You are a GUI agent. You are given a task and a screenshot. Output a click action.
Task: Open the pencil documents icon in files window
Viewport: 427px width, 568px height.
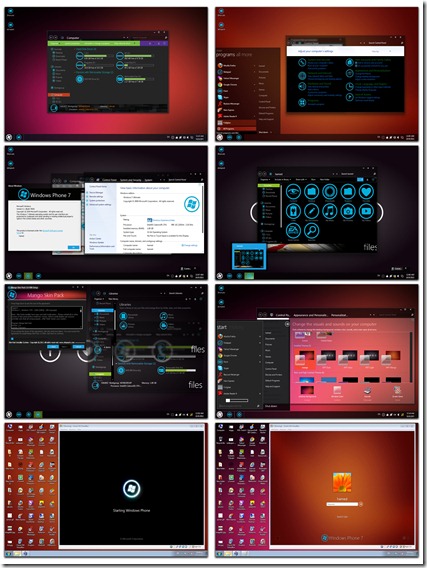[x=311, y=211]
